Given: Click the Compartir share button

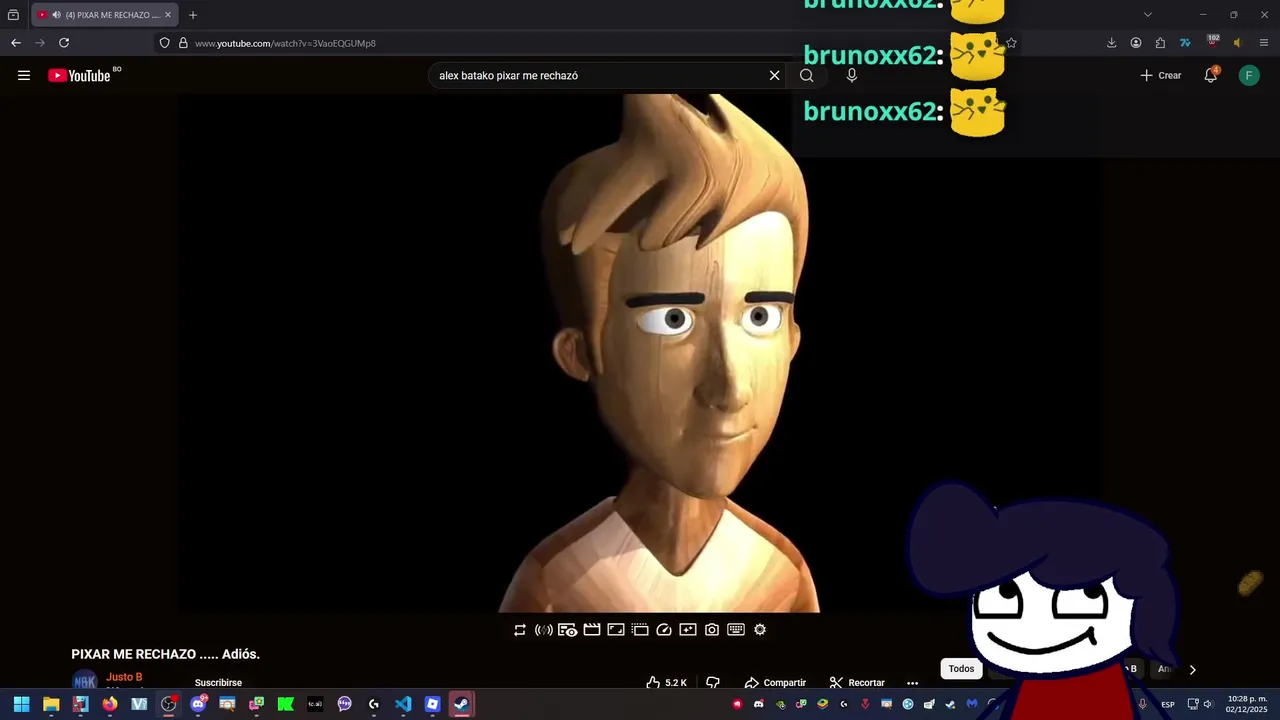Looking at the screenshot, I should [x=775, y=683].
